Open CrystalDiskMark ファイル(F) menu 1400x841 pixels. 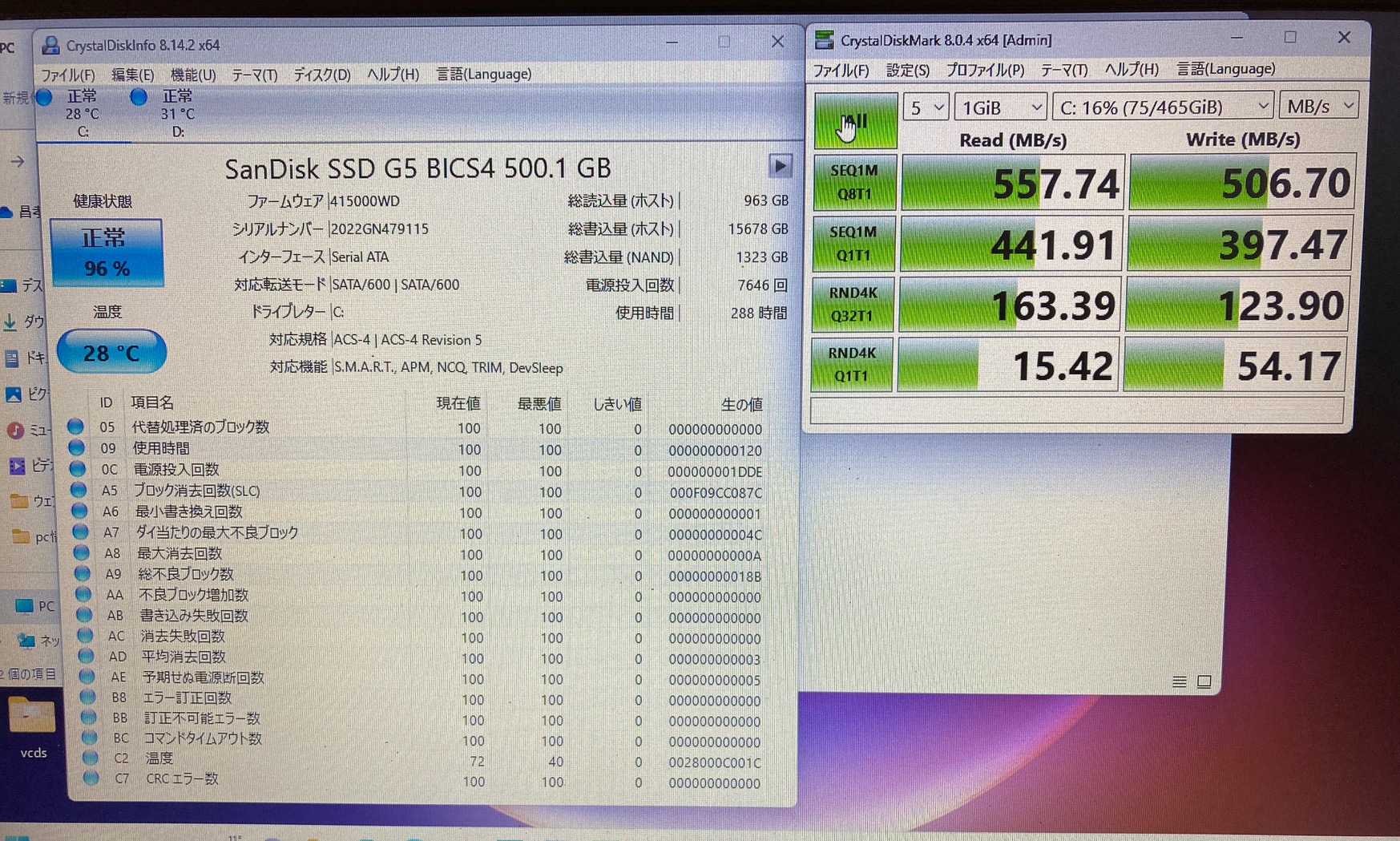(x=841, y=71)
